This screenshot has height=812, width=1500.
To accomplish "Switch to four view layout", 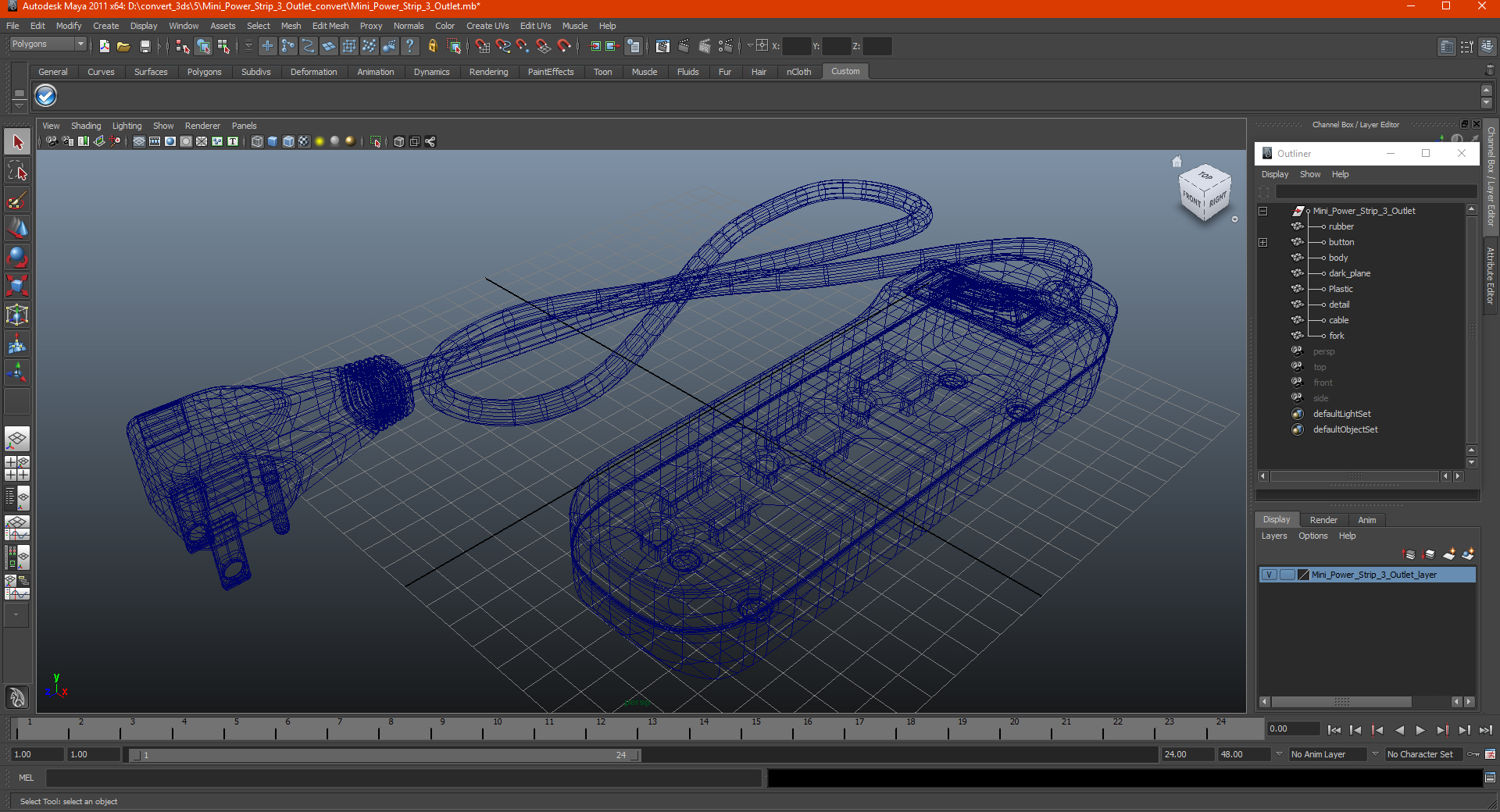I will (17, 468).
